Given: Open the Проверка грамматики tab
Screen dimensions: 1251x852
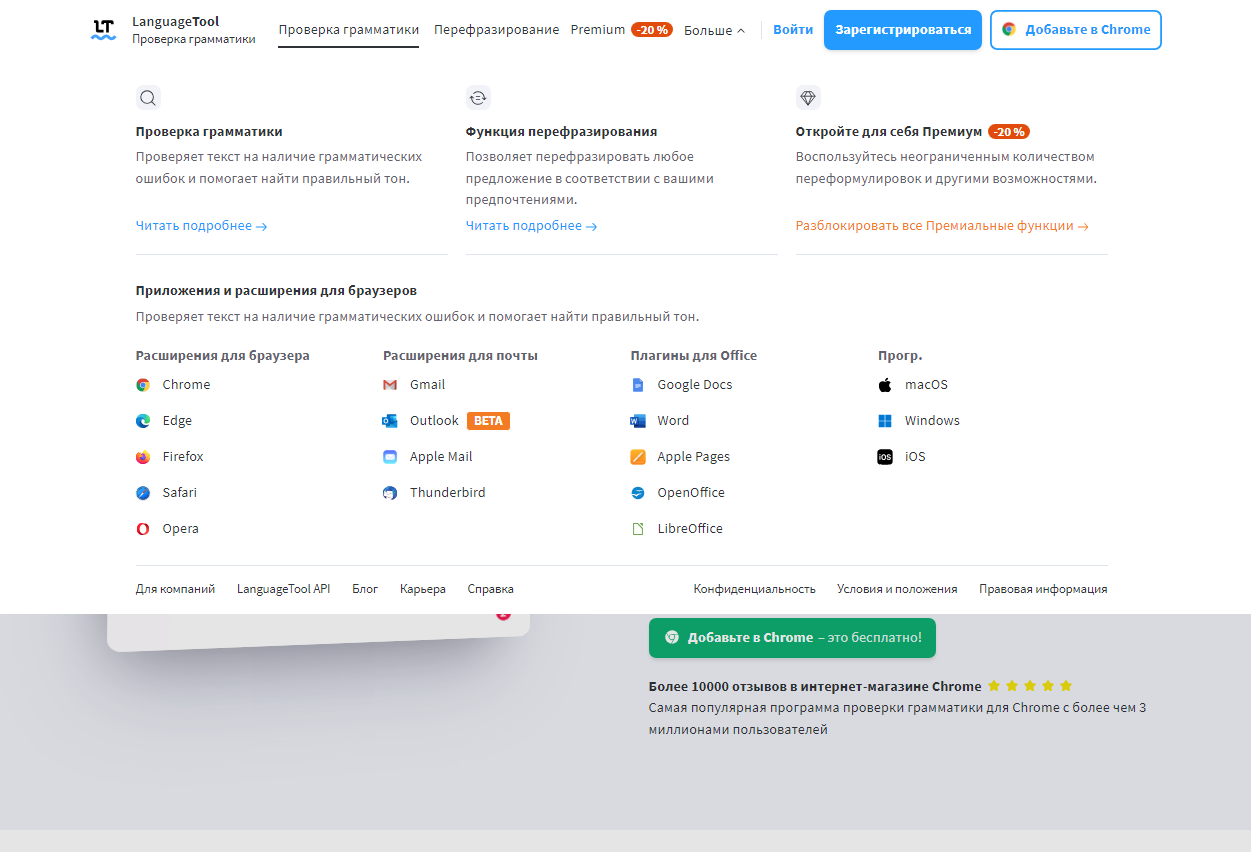Looking at the screenshot, I should tap(349, 30).
